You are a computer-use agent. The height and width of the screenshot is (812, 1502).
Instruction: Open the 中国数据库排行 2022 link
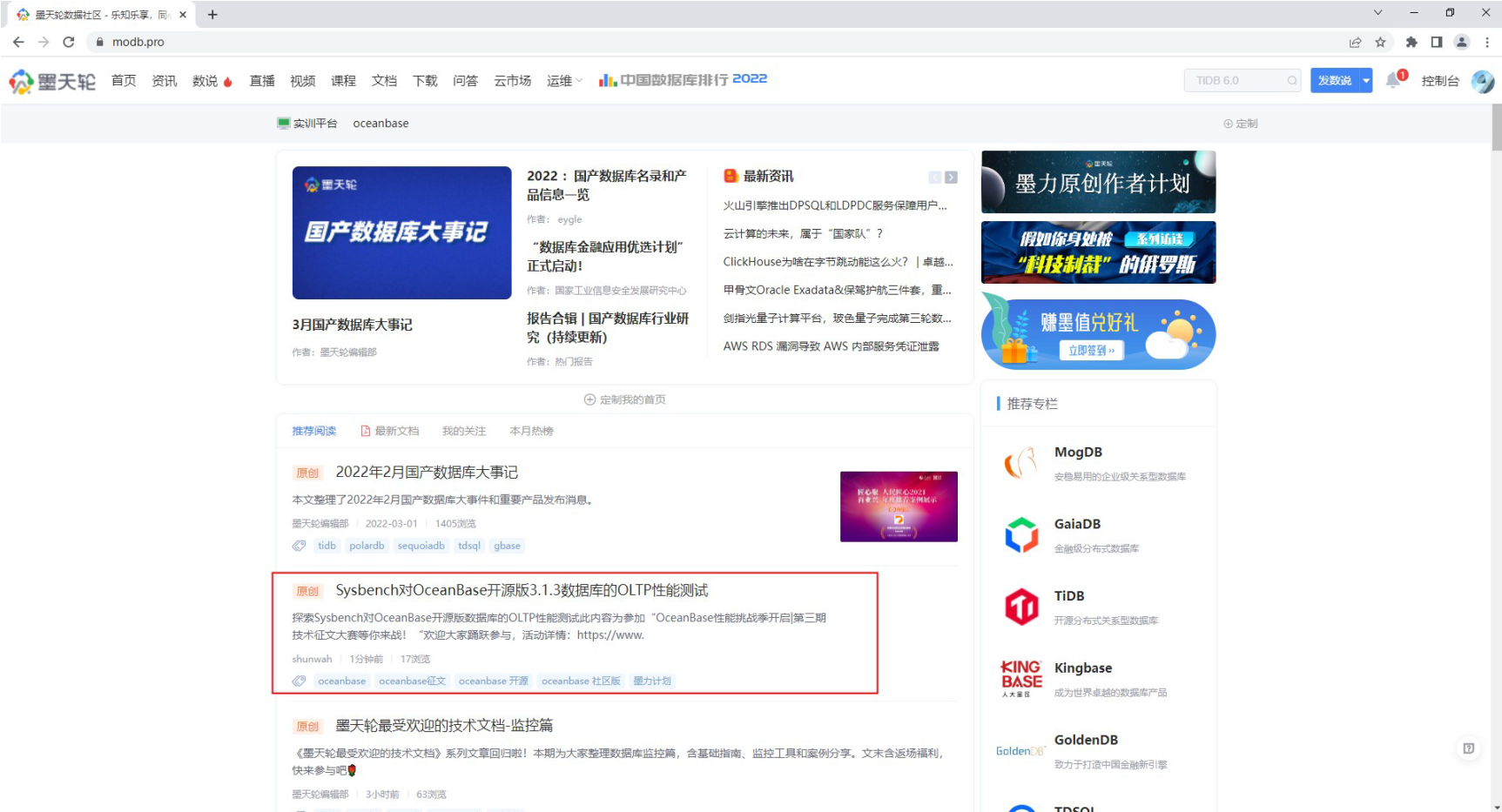(x=684, y=80)
